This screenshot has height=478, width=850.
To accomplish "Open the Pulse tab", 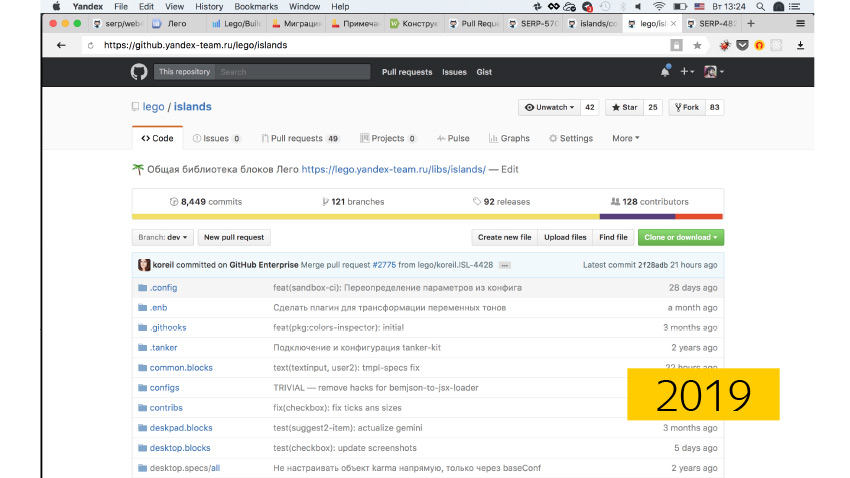I will point(453,138).
